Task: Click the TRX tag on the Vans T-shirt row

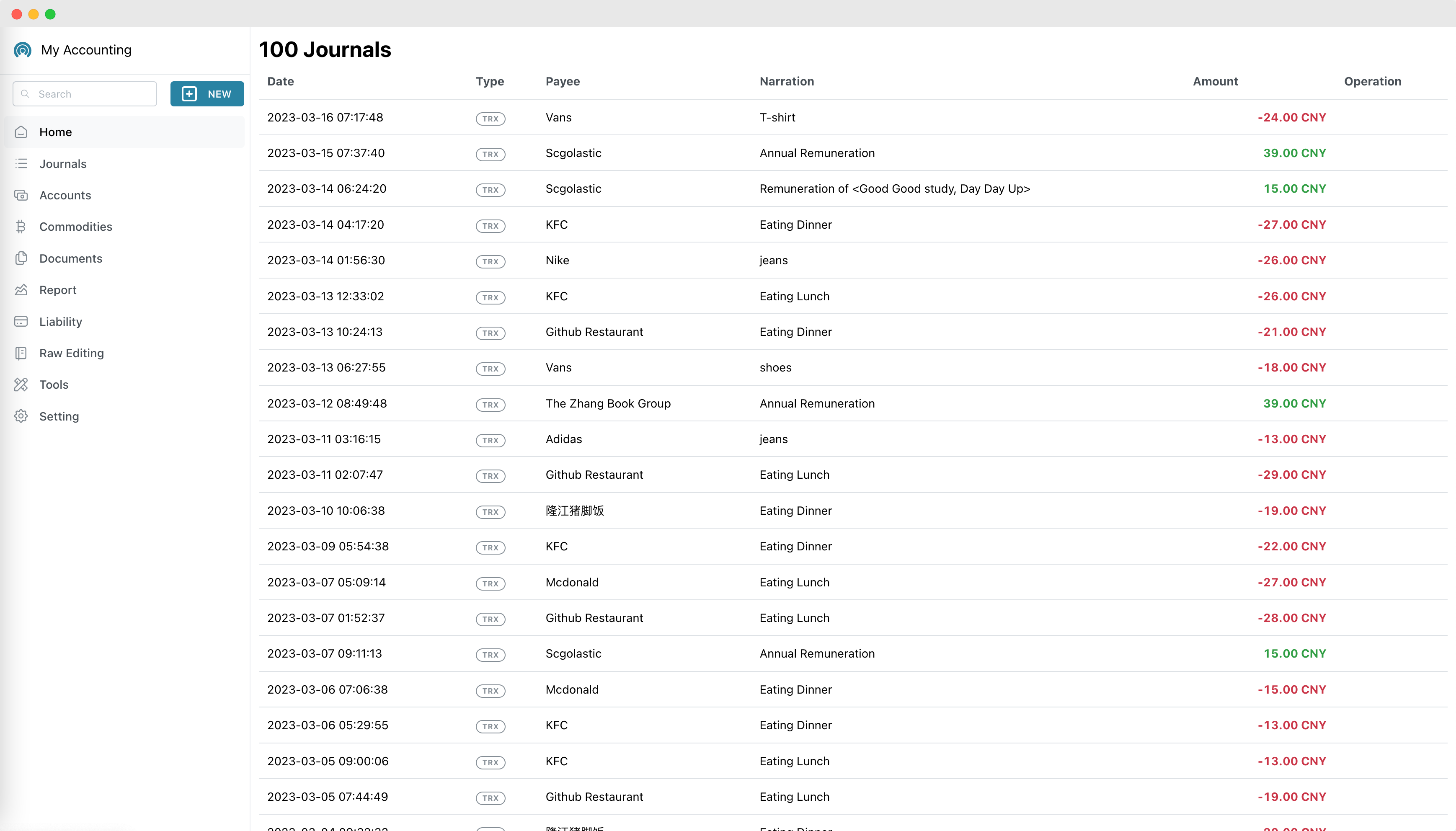Action: [x=490, y=119]
